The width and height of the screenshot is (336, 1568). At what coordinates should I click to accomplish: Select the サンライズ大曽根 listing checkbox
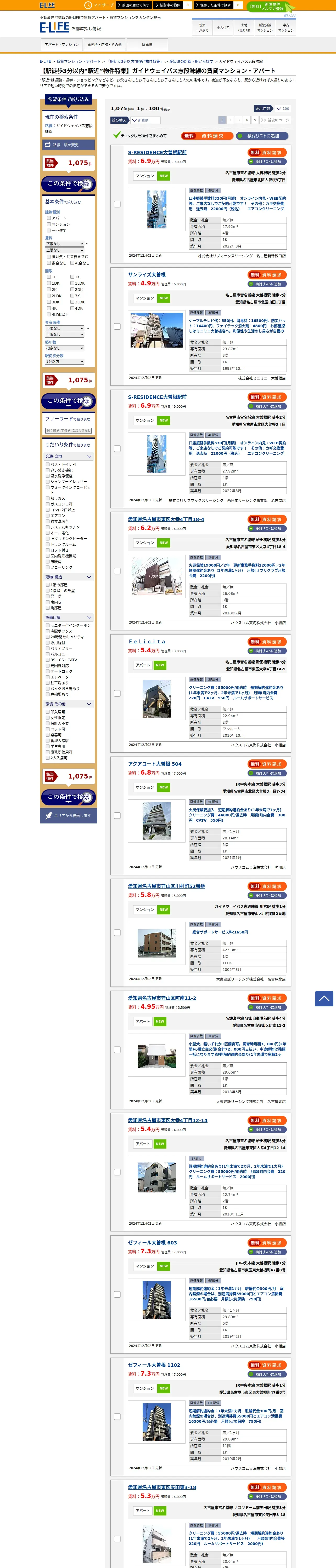coord(117,326)
